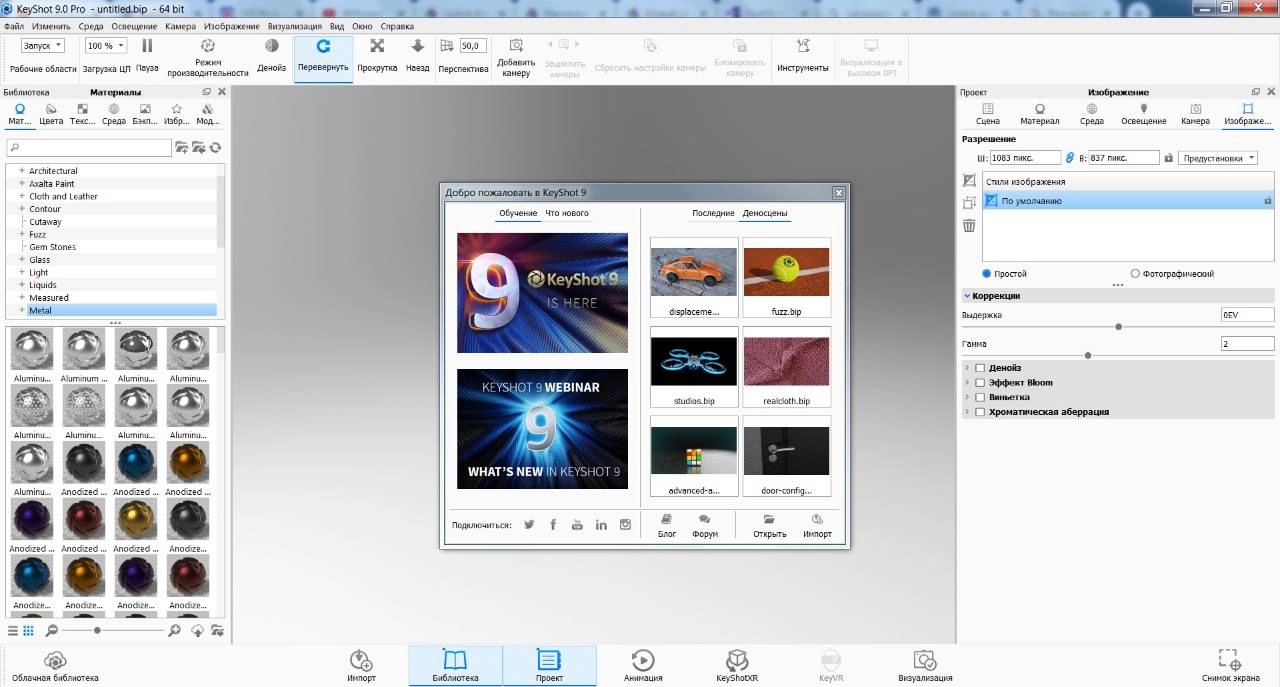Image resolution: width=1280 pixels, height=687 pixels.
Task: Enable the Vignette (Виньетка) checkbox
Action: (980, 397)
